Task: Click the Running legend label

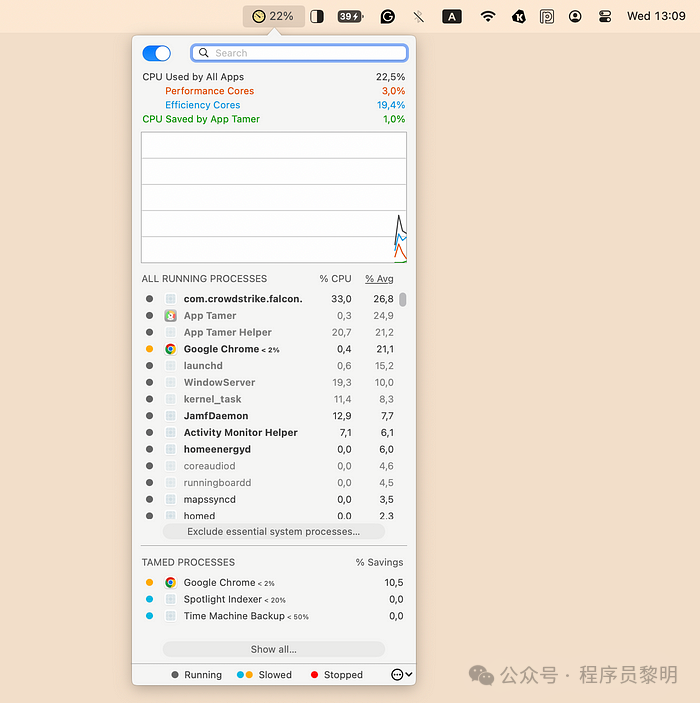Action: pos(203,675)
